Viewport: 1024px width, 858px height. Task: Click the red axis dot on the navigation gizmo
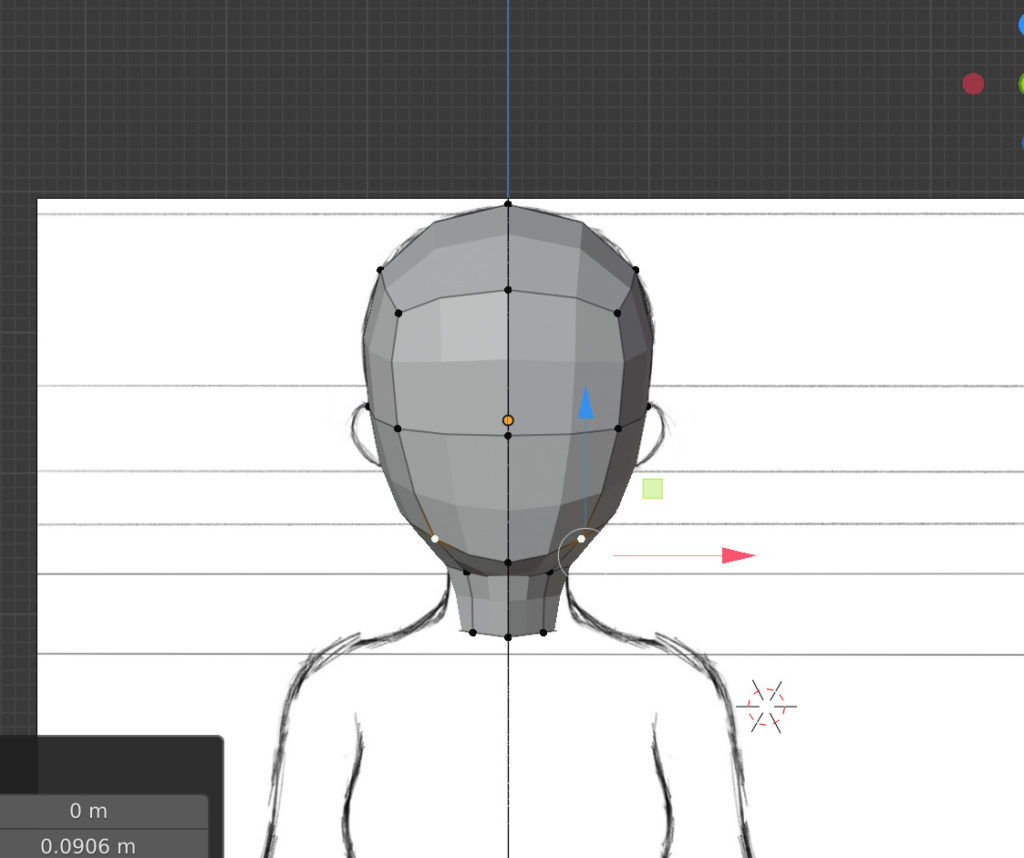tap(973, 84)
